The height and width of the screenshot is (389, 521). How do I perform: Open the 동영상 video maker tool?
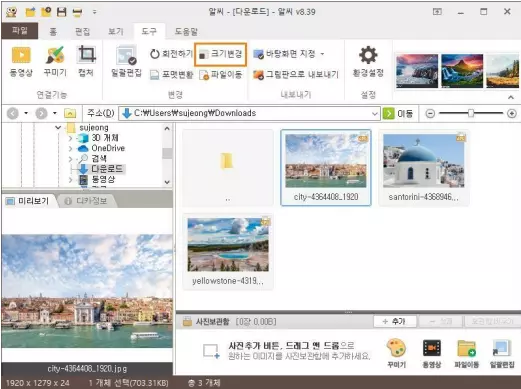pos(21,62)
